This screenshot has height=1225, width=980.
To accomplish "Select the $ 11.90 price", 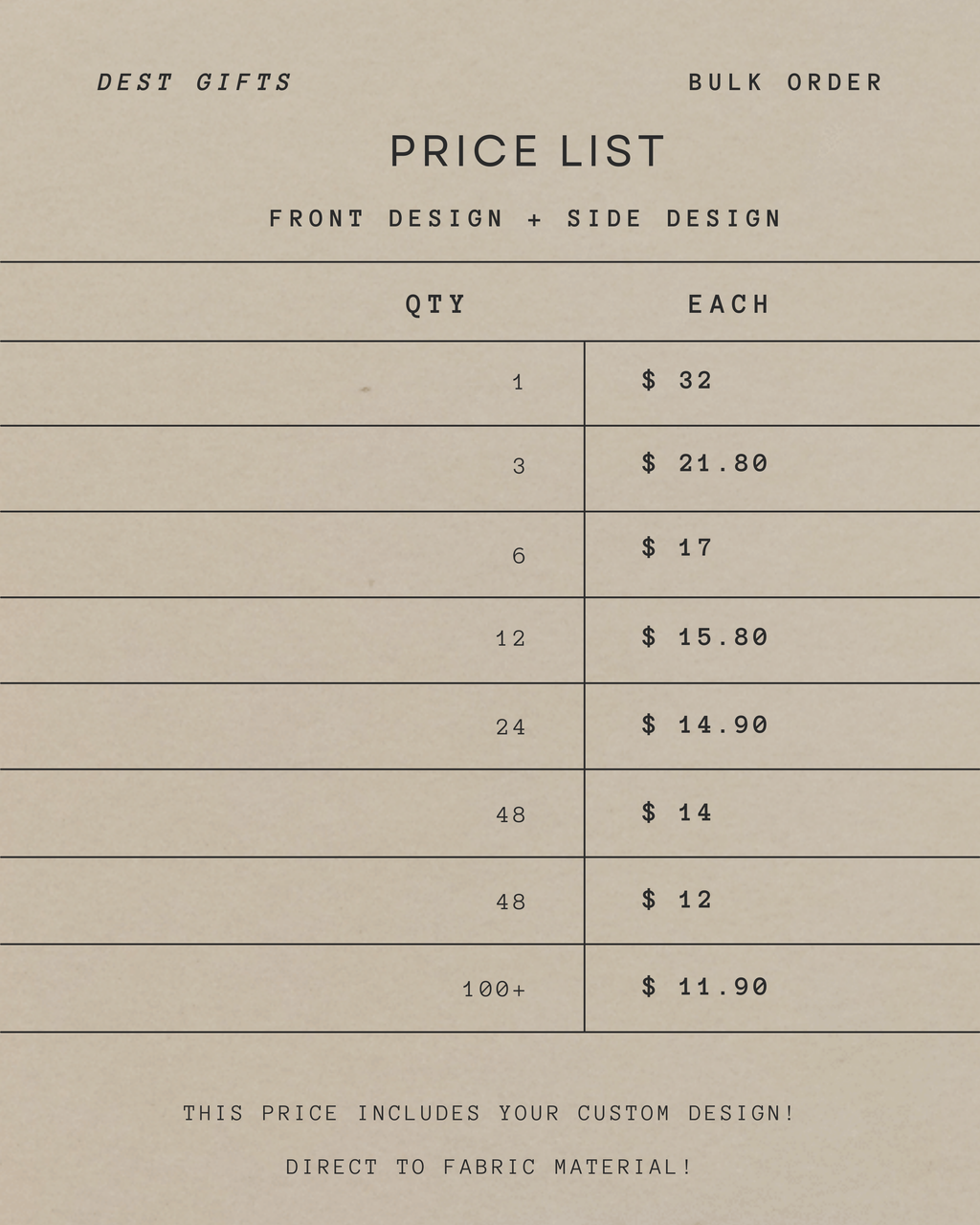I will point(705,987).
